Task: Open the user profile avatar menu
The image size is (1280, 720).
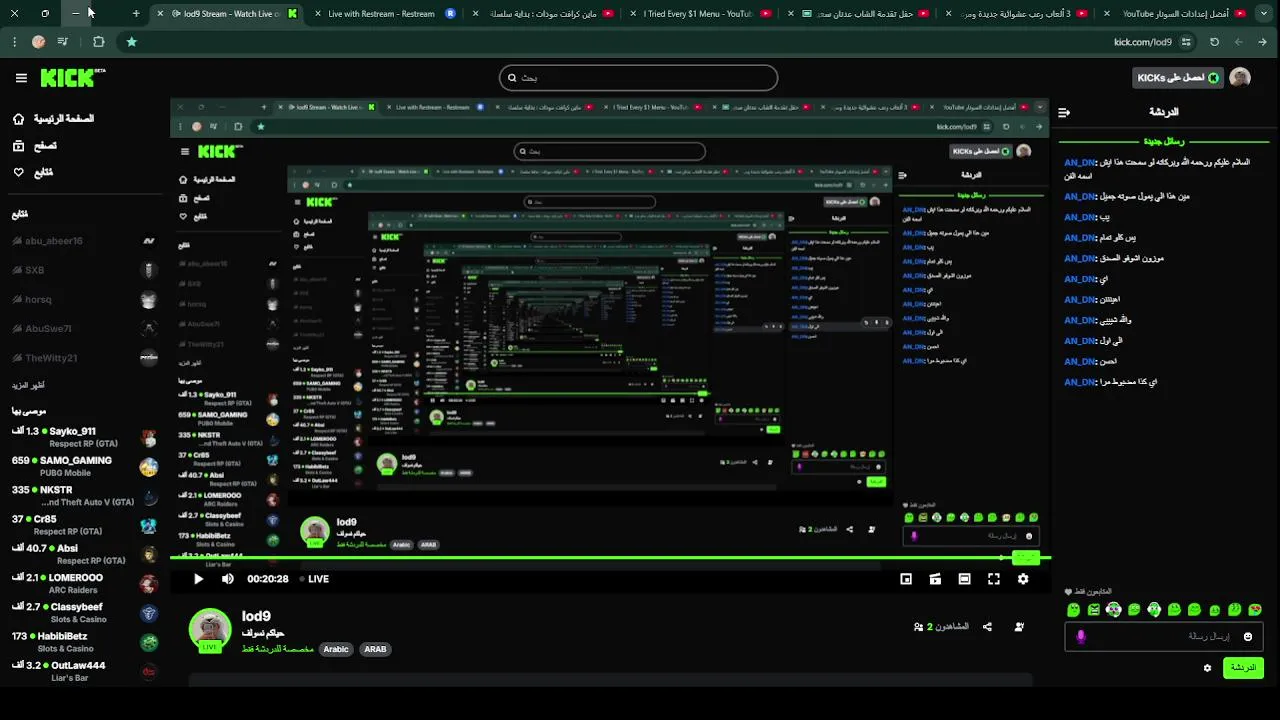Action: click(1240, 78)
